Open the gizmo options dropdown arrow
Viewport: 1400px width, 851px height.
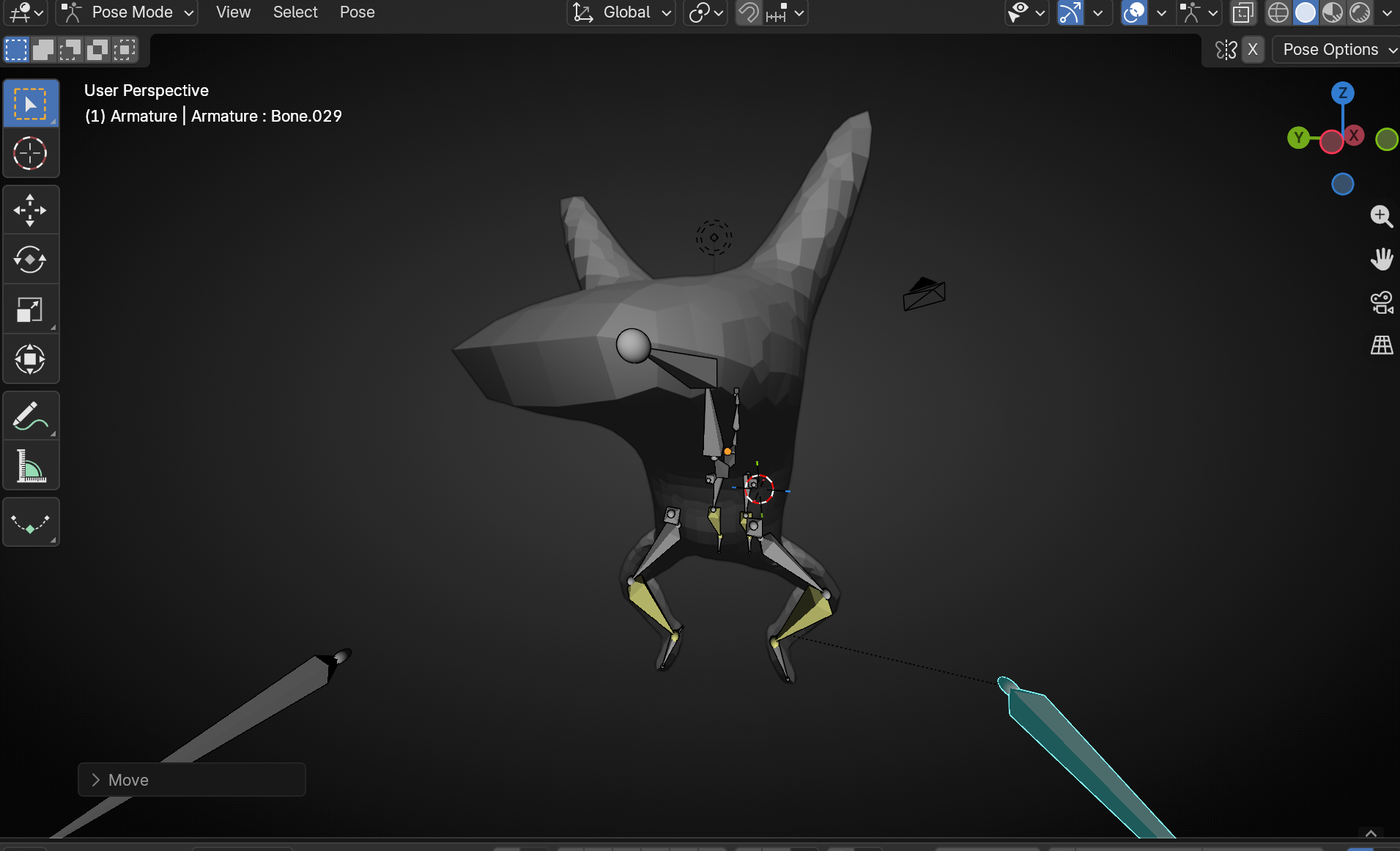pos(1097,12)
